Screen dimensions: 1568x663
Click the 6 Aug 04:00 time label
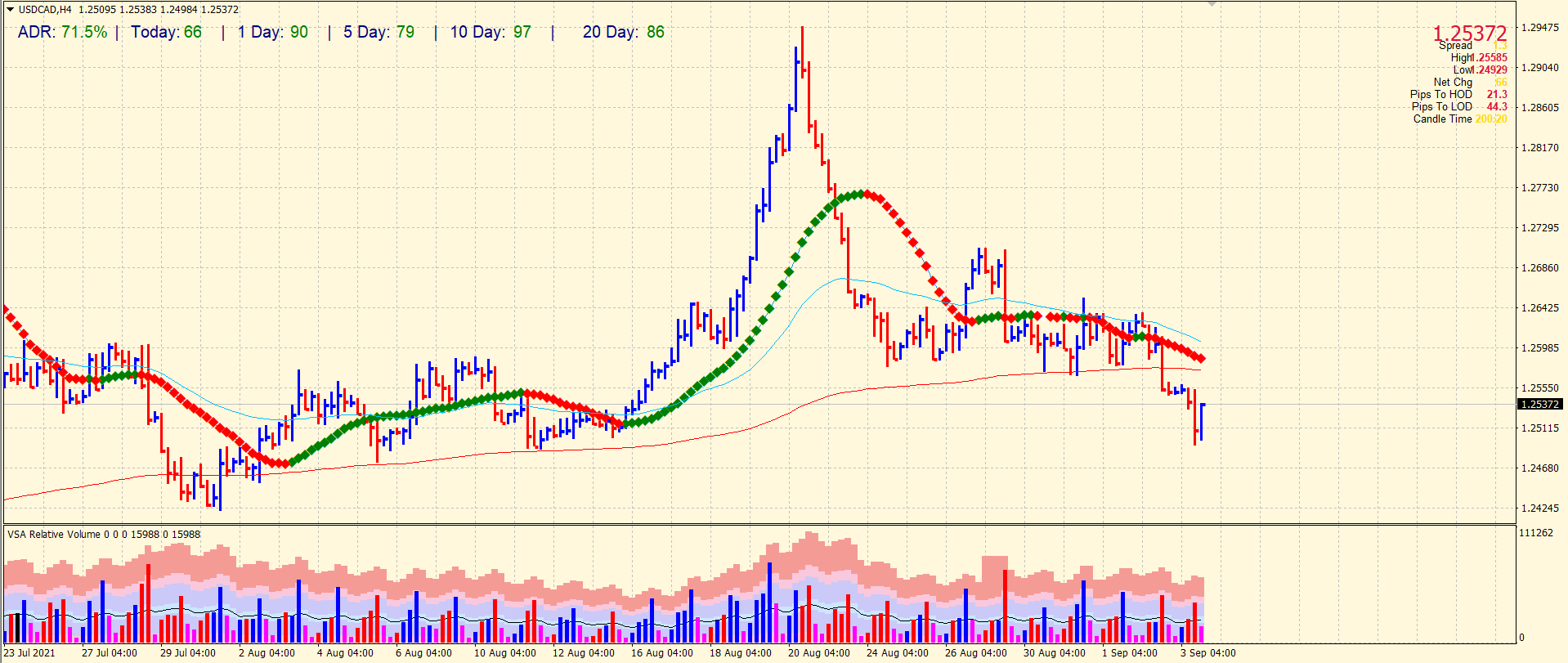(x=423, y=653)
